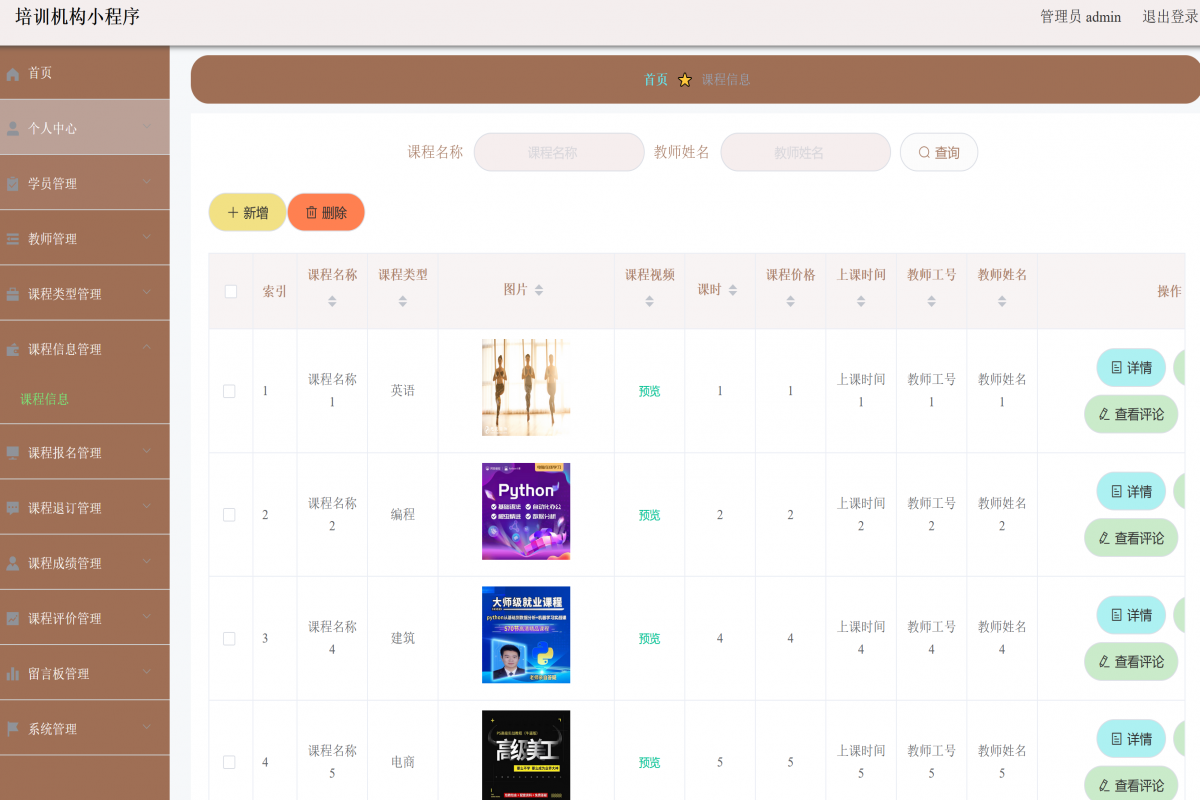
Task: Click the 学员管理 sidebar icon
Action: tap(13, 184)
